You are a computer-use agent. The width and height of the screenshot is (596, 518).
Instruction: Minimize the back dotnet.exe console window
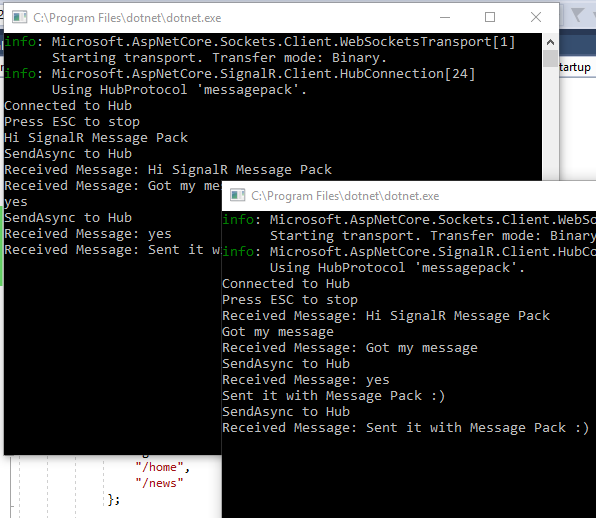[445, 17]
